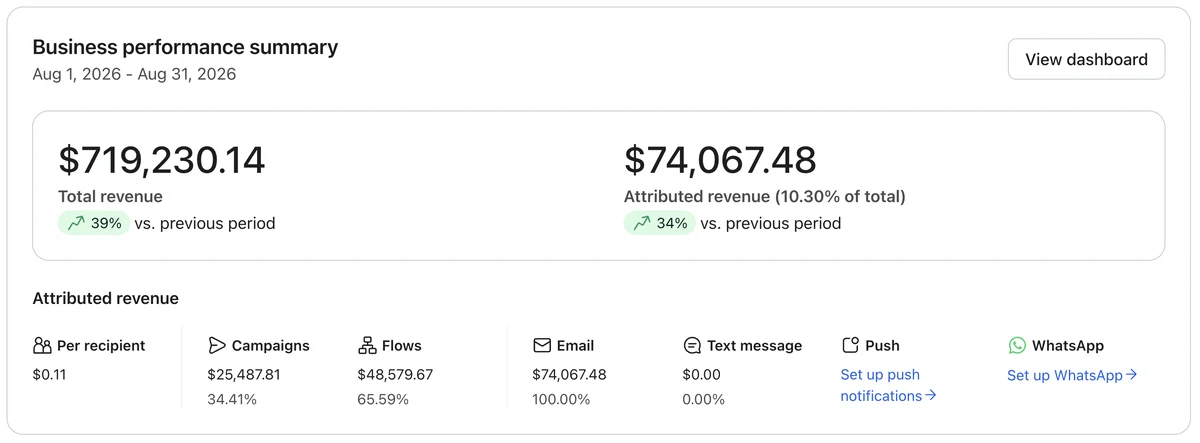1200x443 pixels.
Task: Click the Campaigns paper plane icon
Action: click(217, 345)
